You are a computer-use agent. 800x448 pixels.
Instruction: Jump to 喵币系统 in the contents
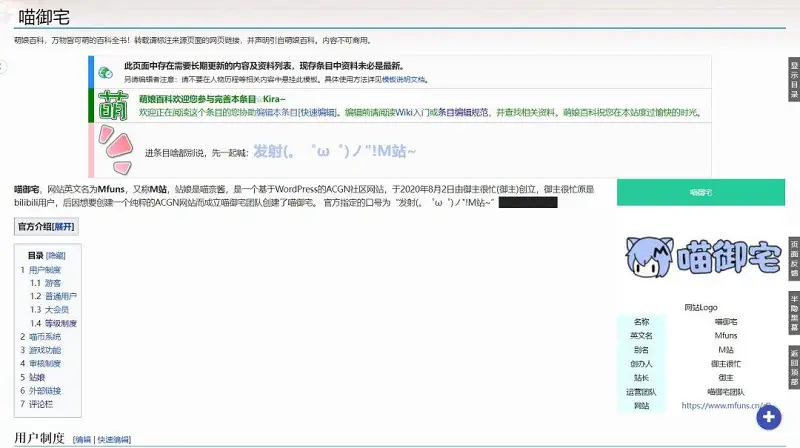[x=45, y=337]
